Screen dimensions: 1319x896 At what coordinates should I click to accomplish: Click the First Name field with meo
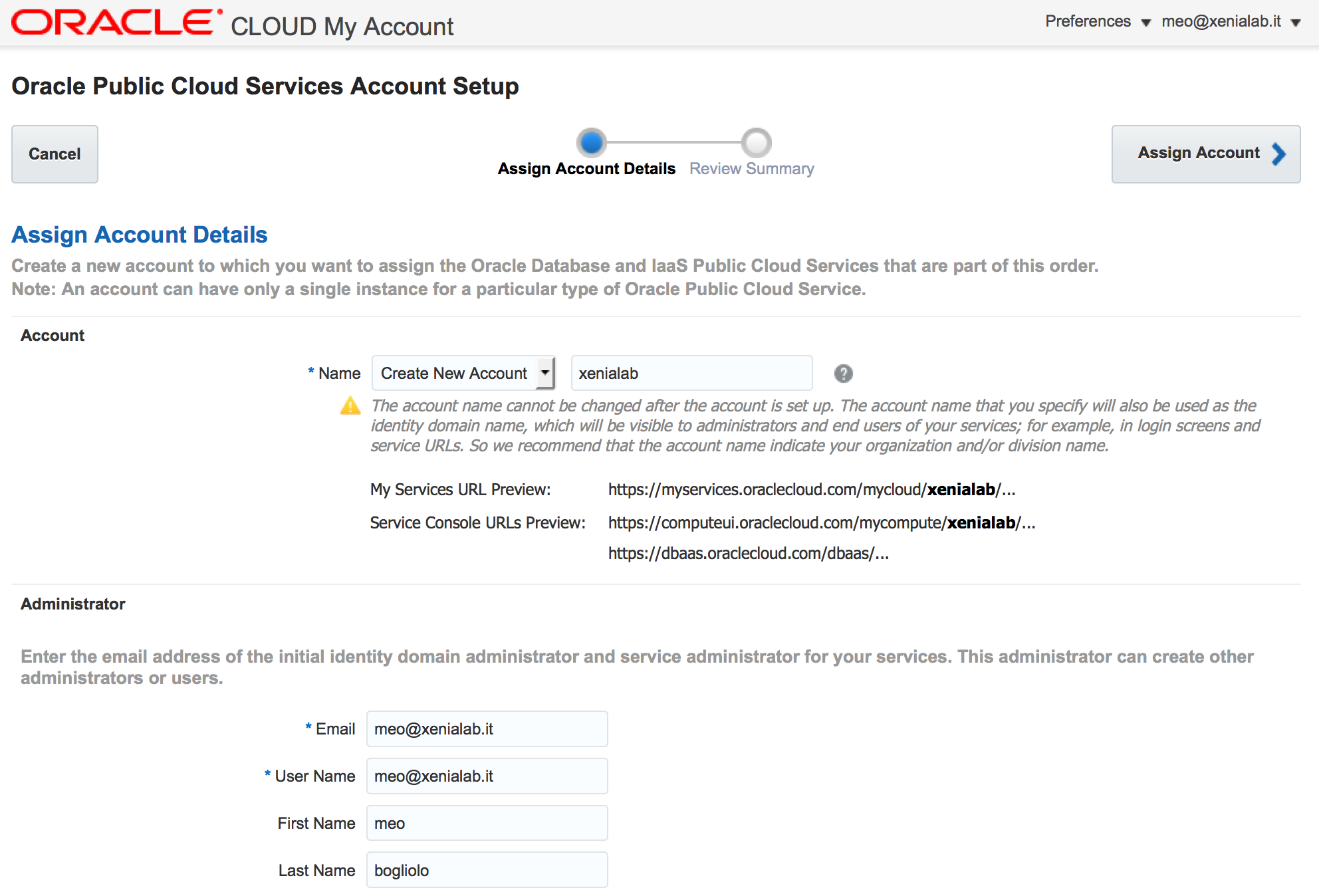[487, 823]
